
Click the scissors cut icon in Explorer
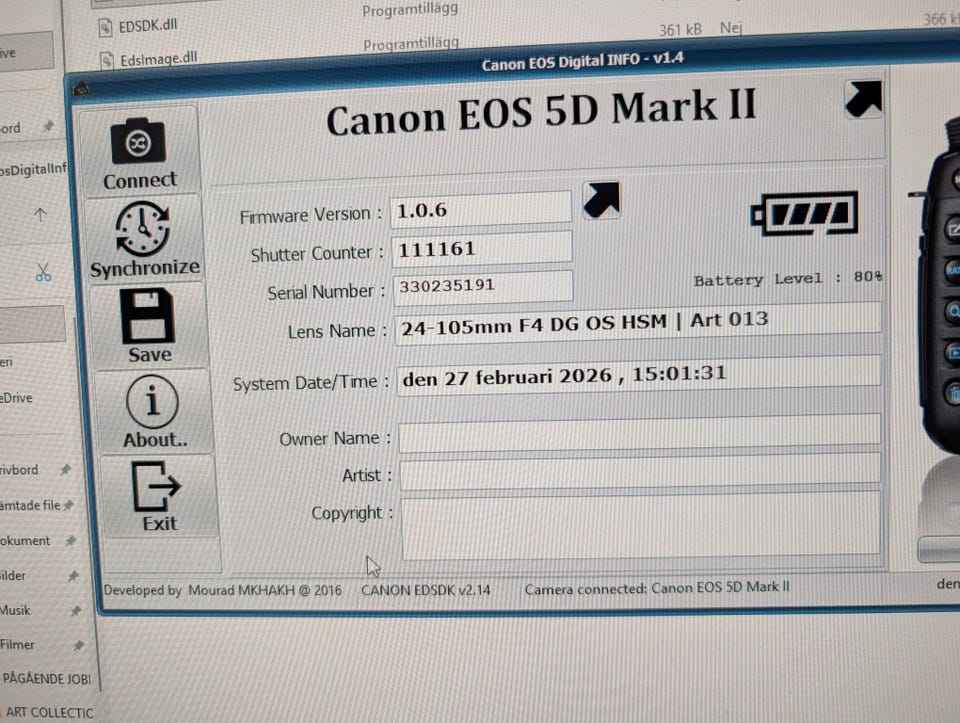click(x=43, y=272)
